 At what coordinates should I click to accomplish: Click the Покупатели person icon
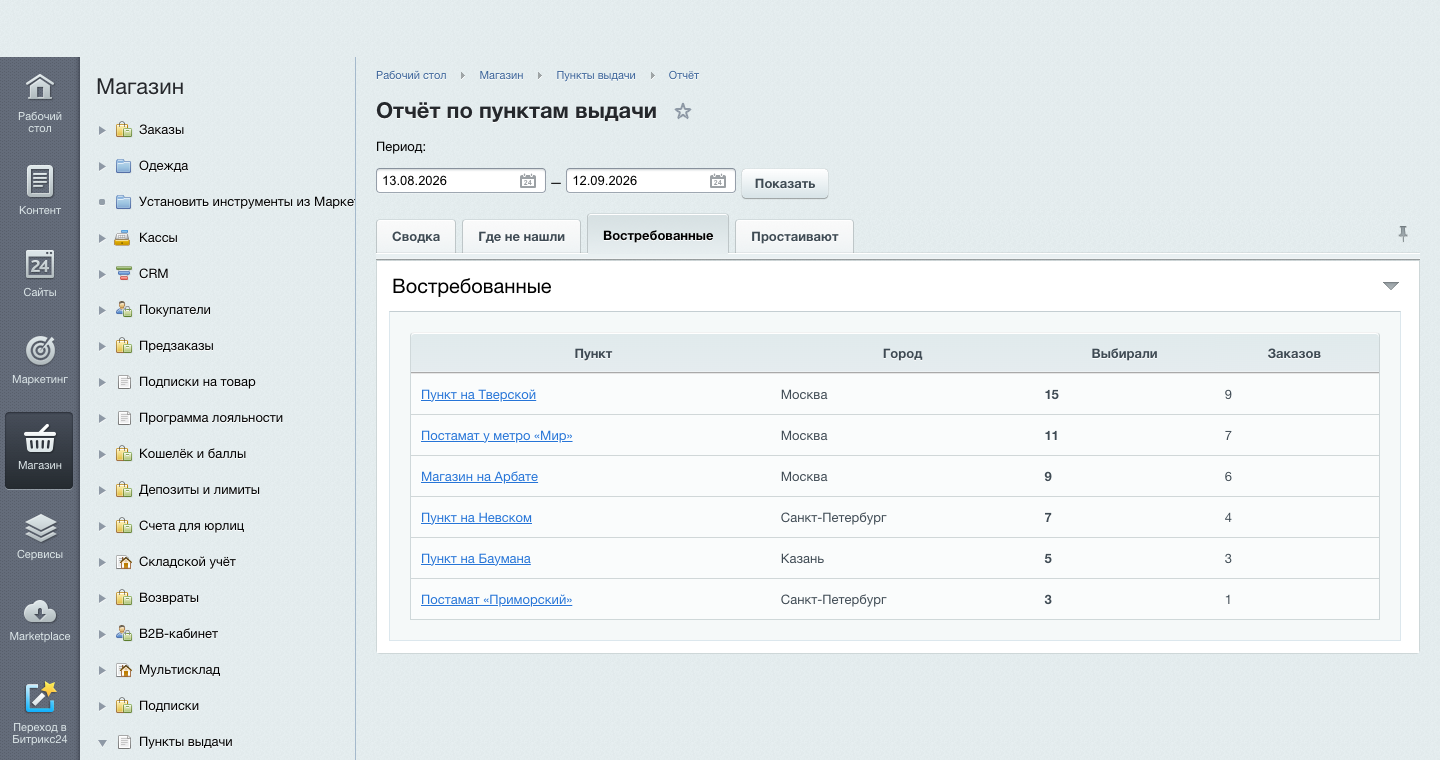(123, 310)
